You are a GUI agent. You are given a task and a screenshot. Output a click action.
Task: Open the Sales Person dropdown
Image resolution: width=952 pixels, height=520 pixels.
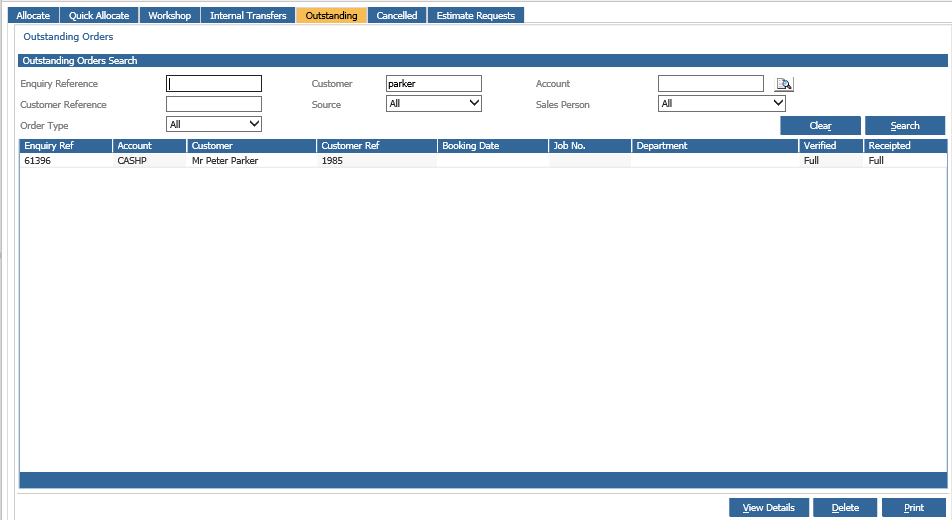click(x=721, y=103)
